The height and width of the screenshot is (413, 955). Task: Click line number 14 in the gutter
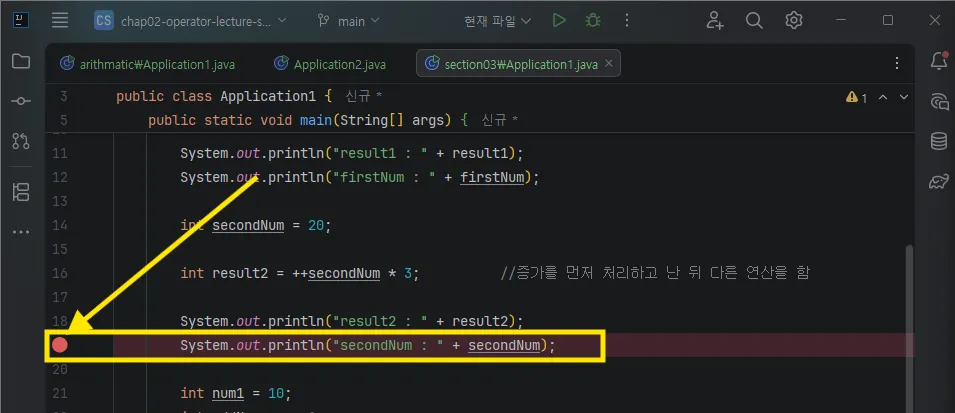60,225
